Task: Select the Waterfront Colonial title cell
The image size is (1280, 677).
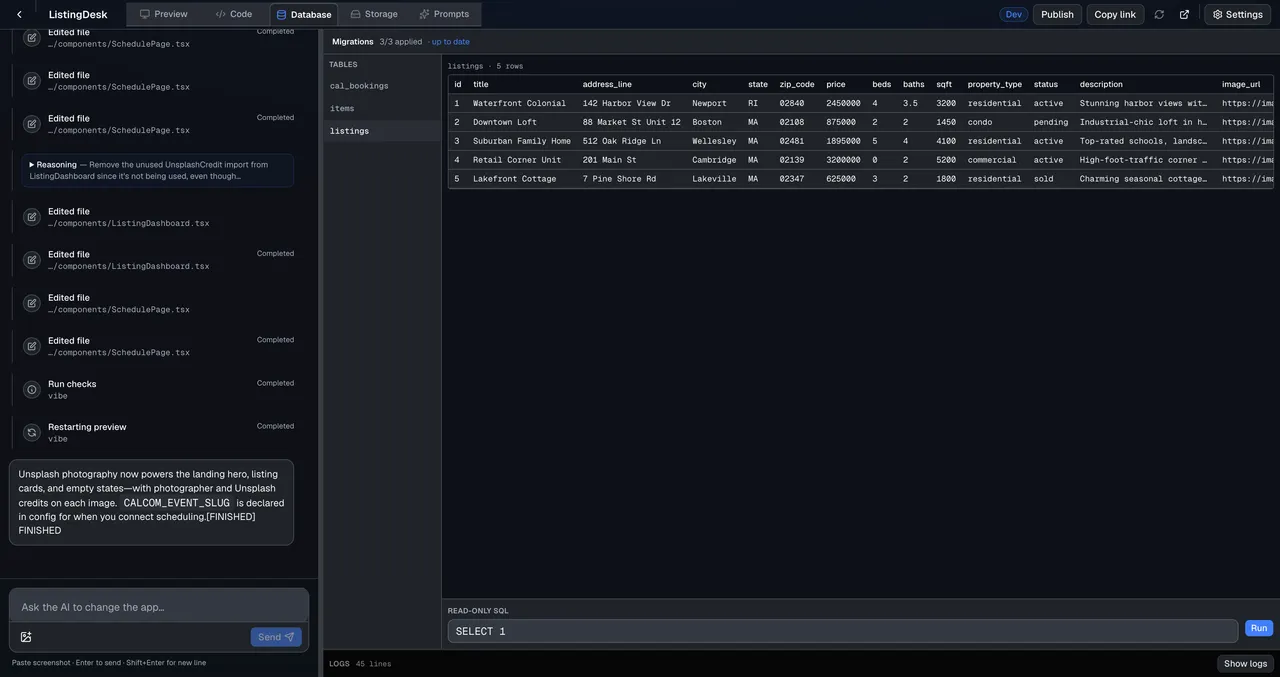Action: tap(519, 103)
